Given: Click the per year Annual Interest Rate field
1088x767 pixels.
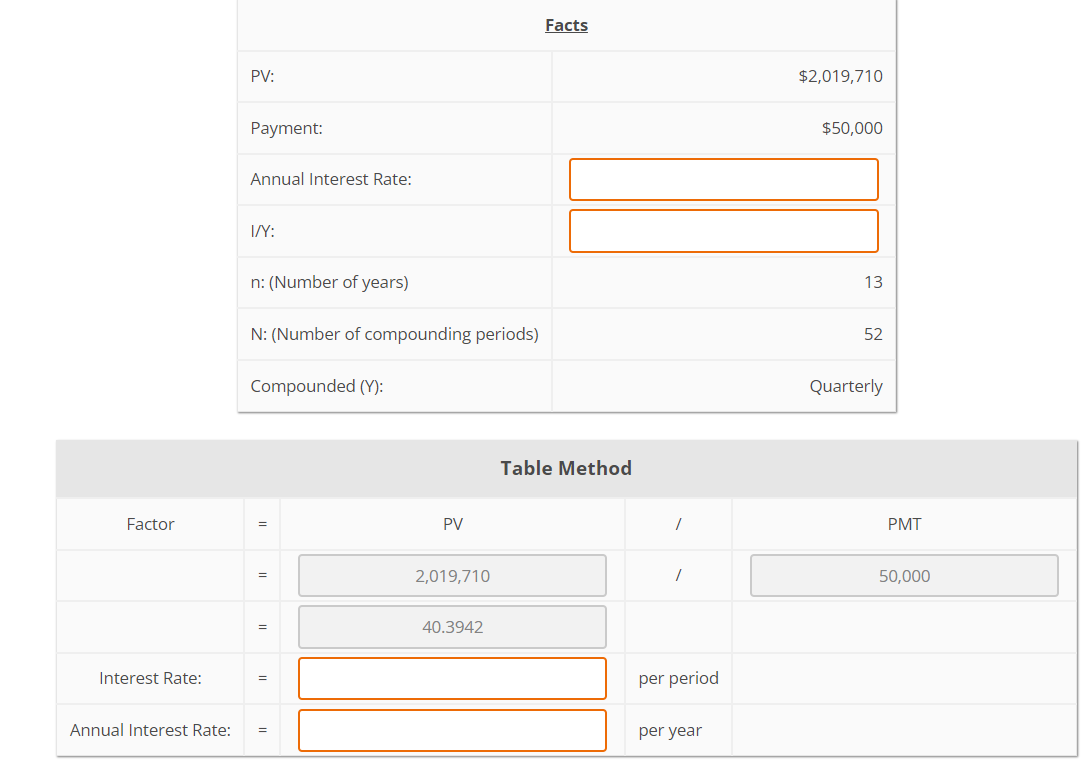Looking at the screenshot, I should click(x=452, y=730).
